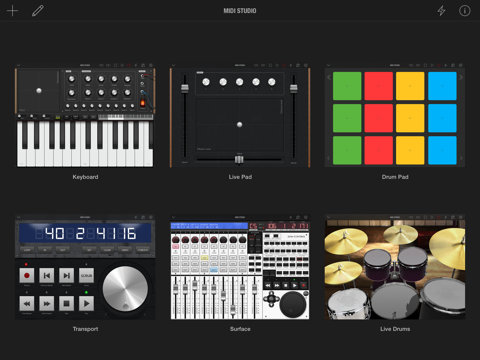Open the Surface mixer thumbnail
480x360 pixels.
[x=240, y=267]
